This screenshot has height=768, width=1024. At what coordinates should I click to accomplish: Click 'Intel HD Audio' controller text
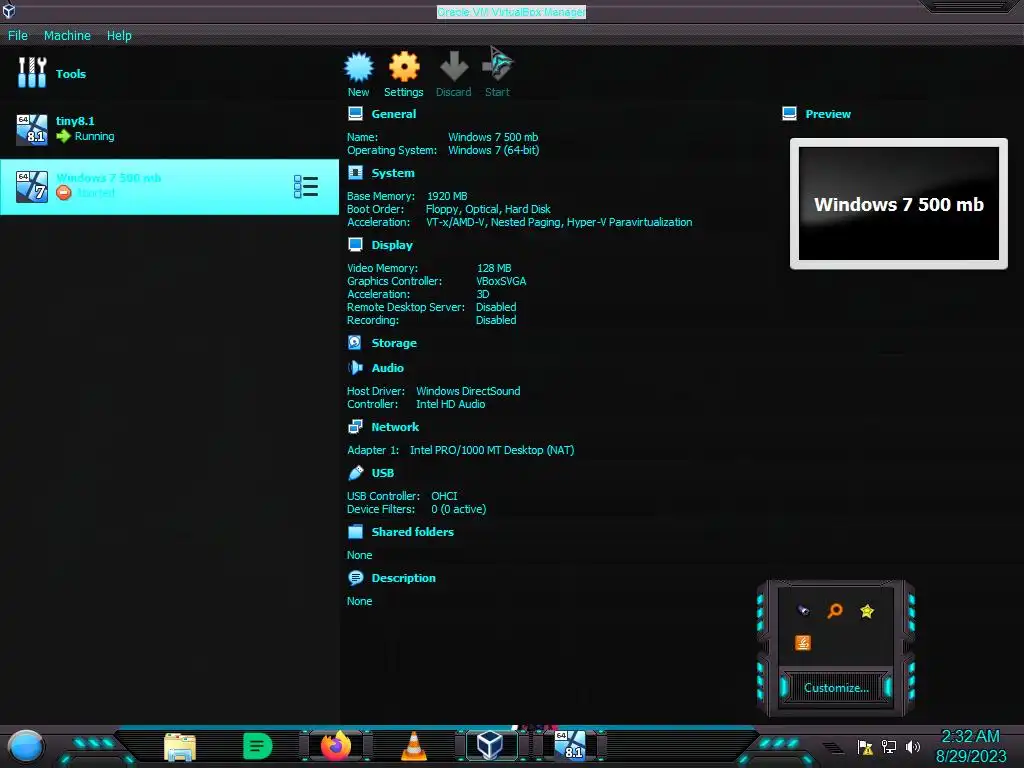[x=451, y=404]
